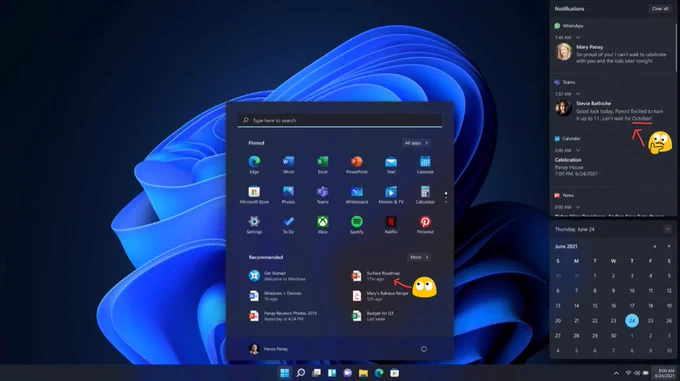Click pinned apps page dots indicator

click(446, 197)
